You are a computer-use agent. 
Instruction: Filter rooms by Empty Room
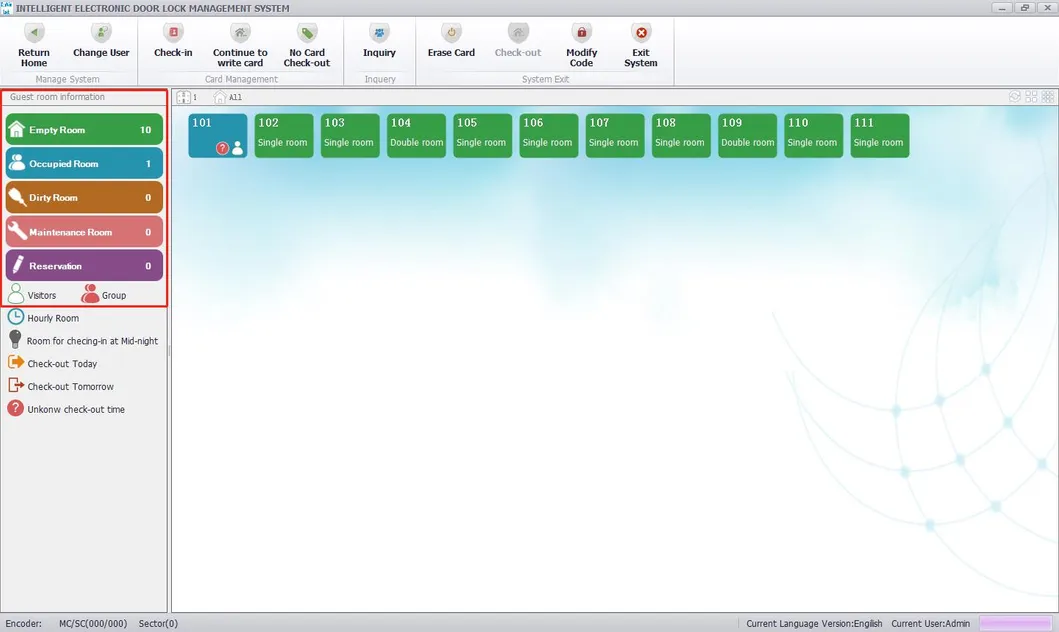tap(84, 130)
